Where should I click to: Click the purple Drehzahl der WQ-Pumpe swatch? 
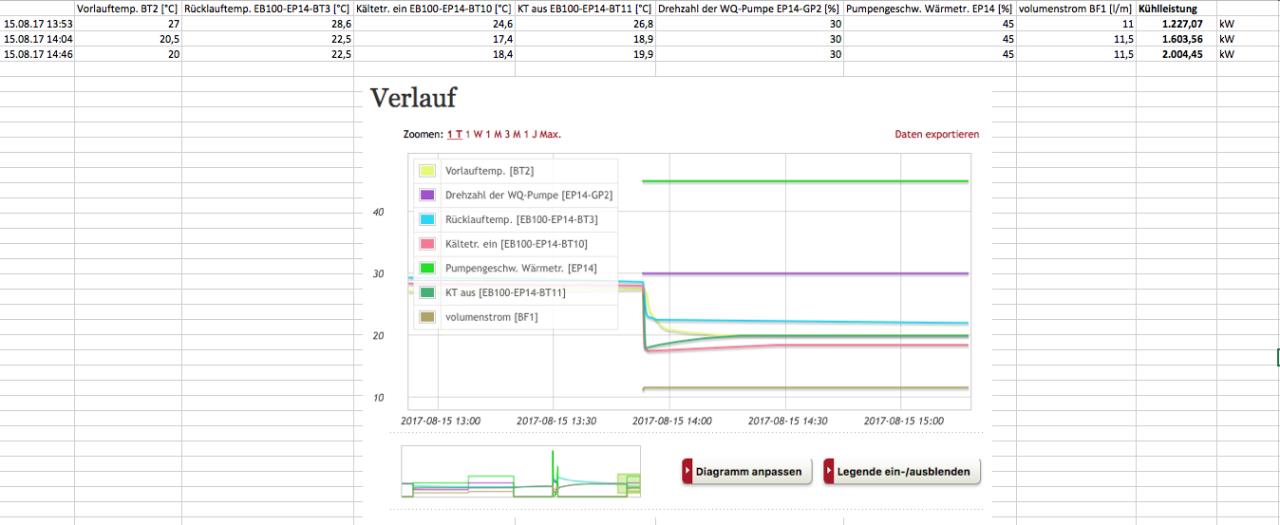coord(426,195)
